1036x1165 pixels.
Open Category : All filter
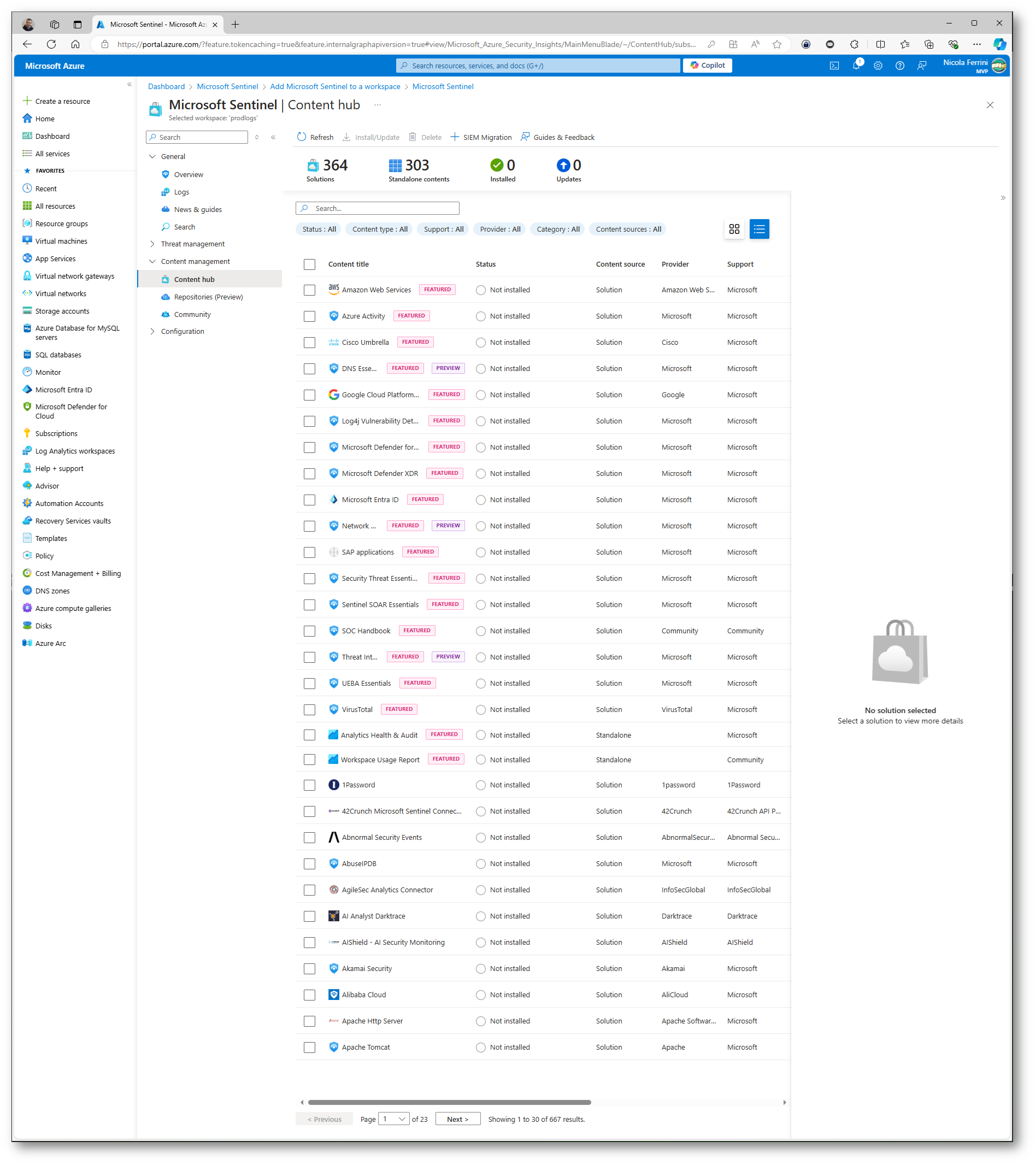(558, 229)
